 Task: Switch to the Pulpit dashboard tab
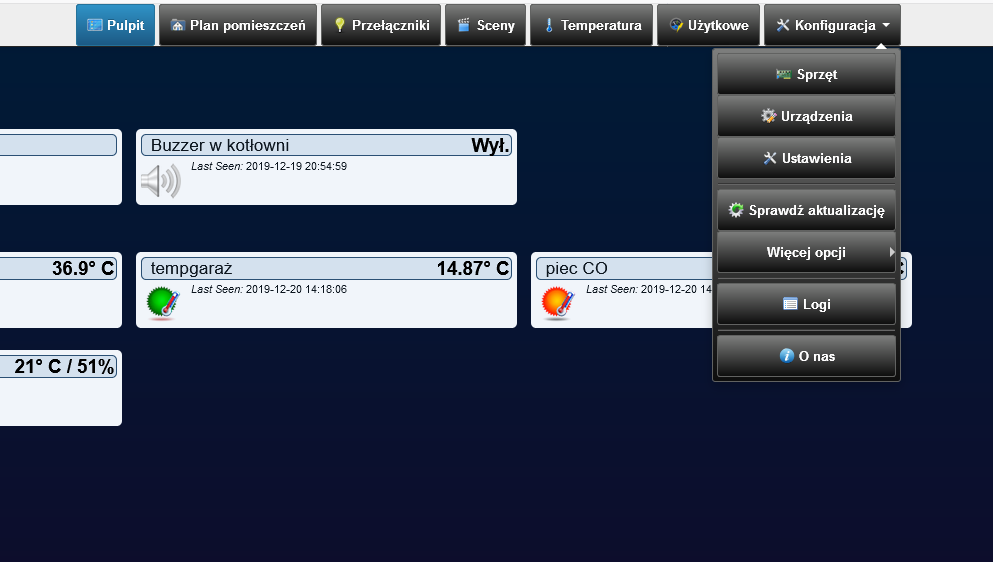pos(115,25)
